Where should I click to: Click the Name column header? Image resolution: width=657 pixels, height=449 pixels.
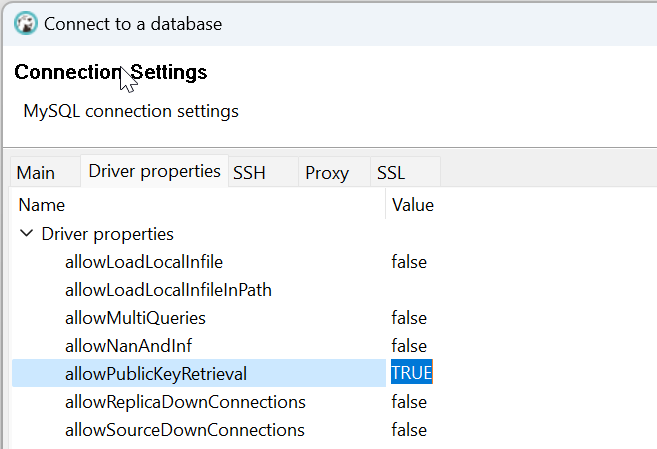coord(42,205)
